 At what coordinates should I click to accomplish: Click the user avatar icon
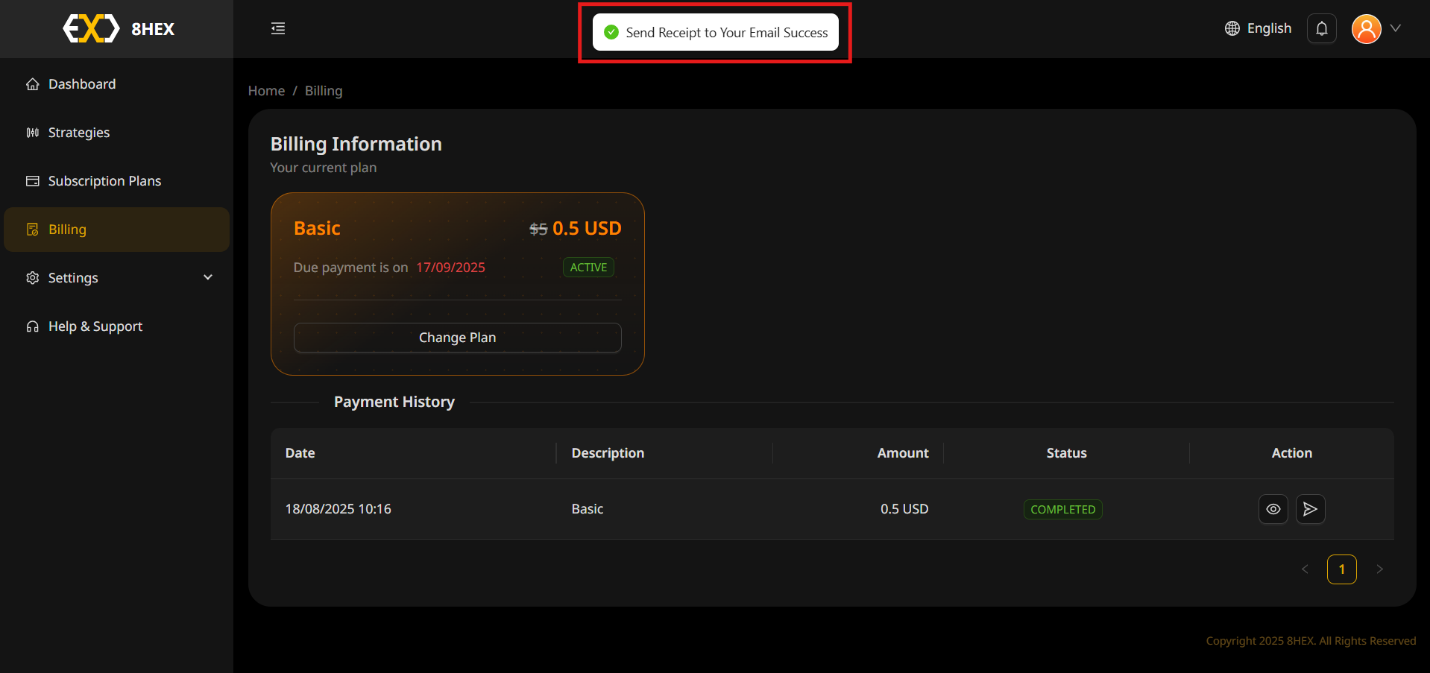pyautogui.click(x=1365, y=28)
